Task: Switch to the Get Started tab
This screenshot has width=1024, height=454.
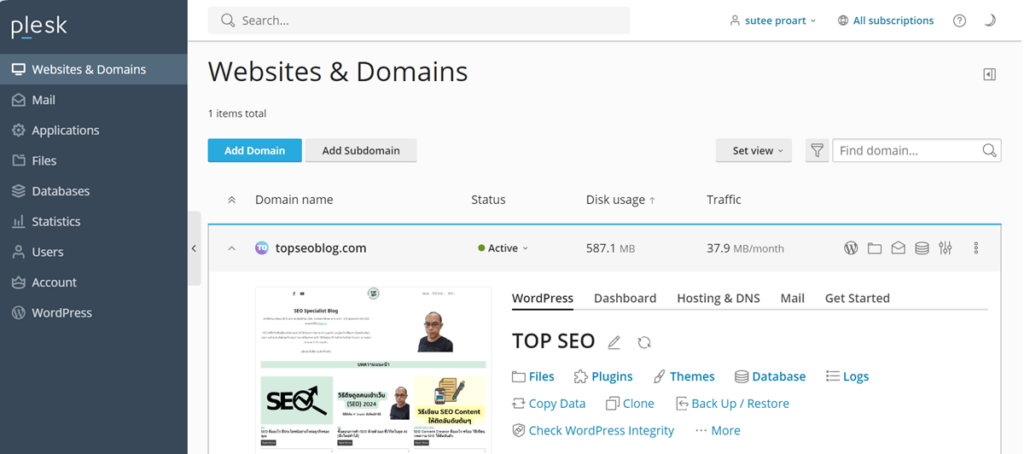Action: coord(857,299)
